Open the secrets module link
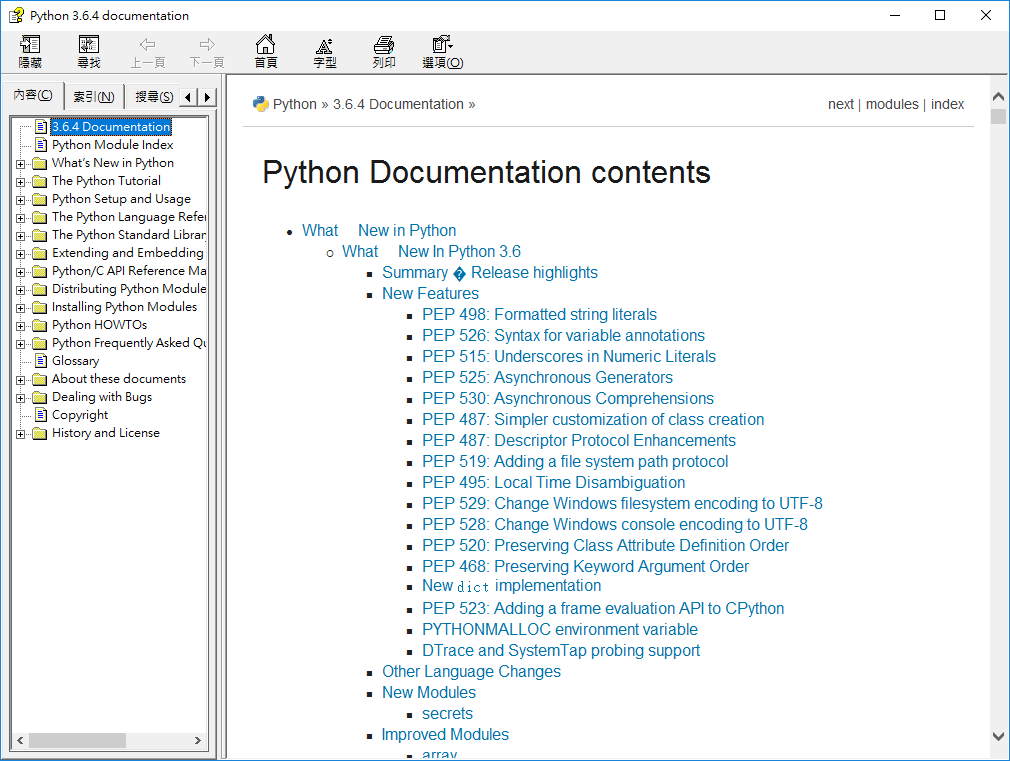This screenshot has height=761, width=1010. tap(448, 713)
